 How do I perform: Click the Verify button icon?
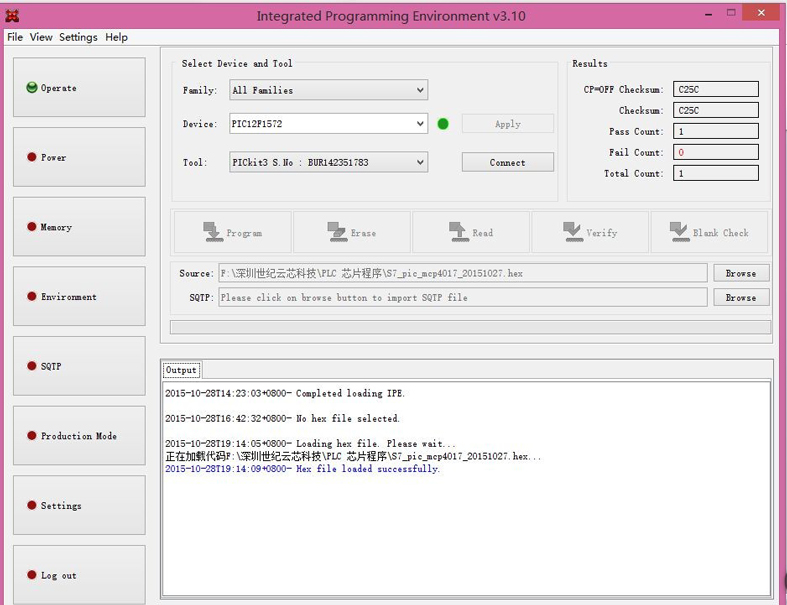573,232
